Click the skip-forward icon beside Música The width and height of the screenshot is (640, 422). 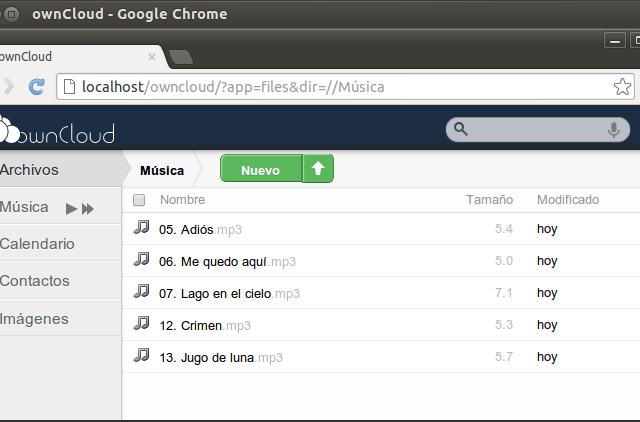pos(88,209)
